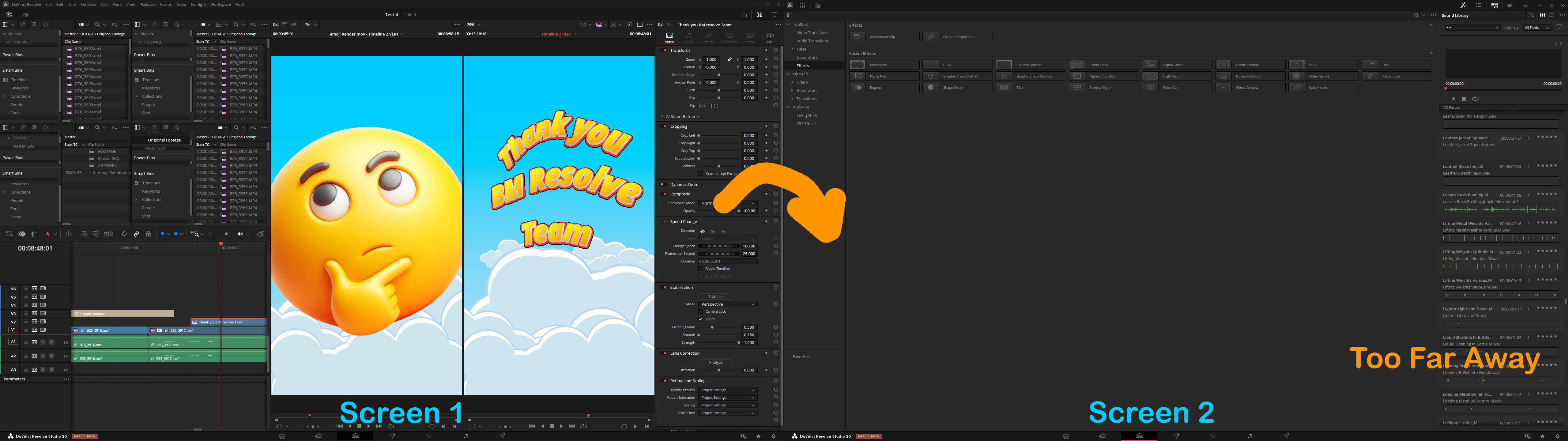Lock the V3 video track
The height and width of the screenshot is (441, 1568).
tap(26, 313)
